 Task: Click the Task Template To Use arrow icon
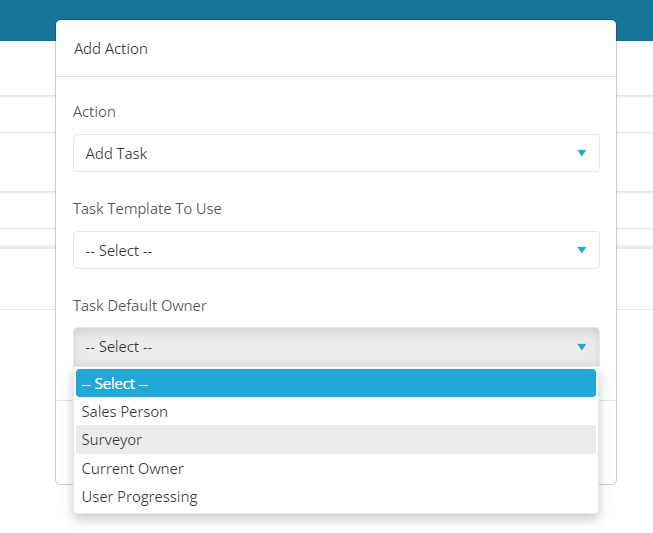(x=582, y=250)
